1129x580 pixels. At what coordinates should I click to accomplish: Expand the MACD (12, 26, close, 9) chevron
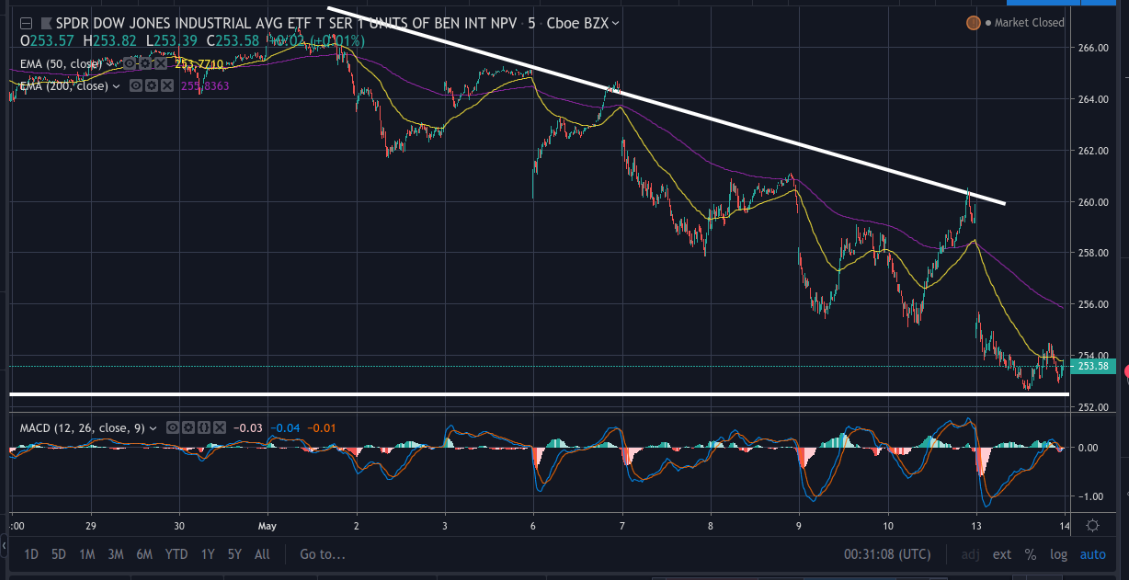pyautogui.click(x=154, y=427)
